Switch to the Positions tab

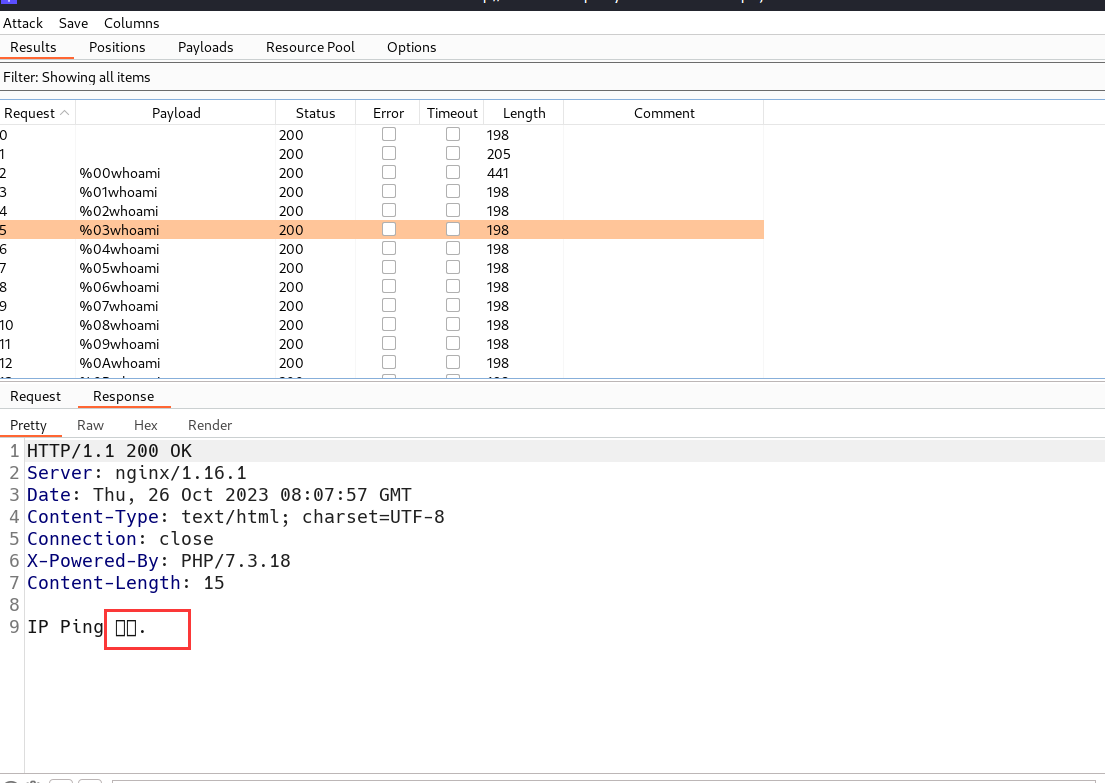click(x=117, y=47)
